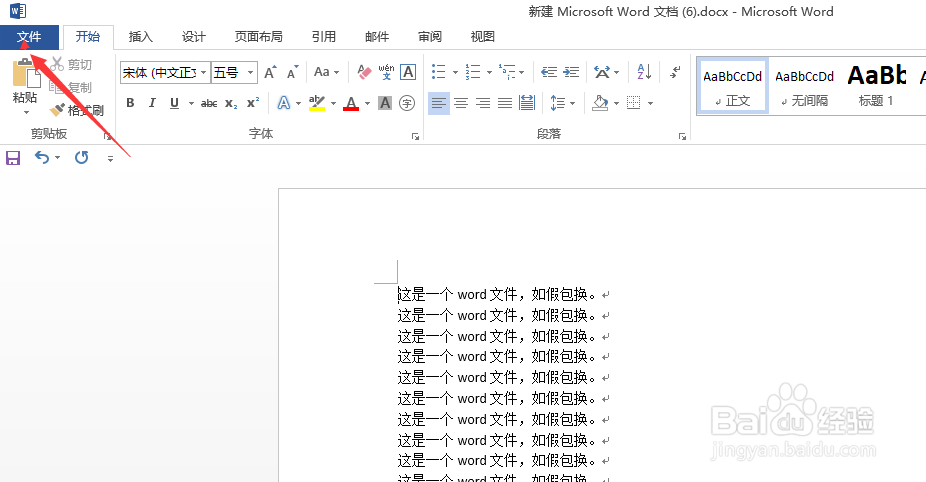Screen dimensions: 926x482
Task: Click the 剪切 cut button
Action: tap(71, 64)
